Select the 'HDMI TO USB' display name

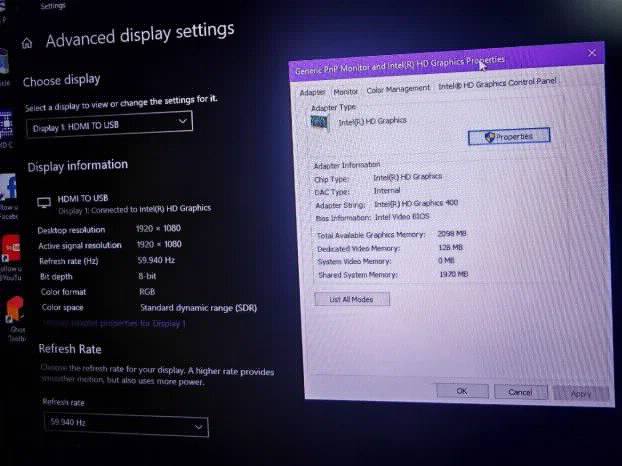83,198
